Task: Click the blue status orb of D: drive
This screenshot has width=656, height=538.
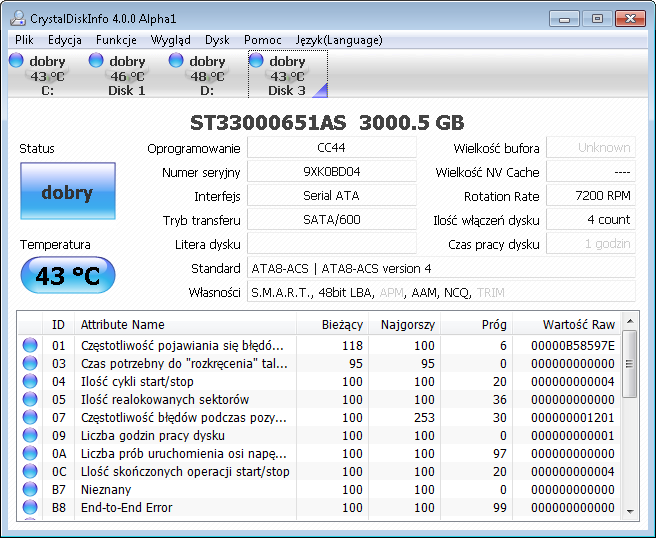Action: pyautogui.click(x=176, y=60)
